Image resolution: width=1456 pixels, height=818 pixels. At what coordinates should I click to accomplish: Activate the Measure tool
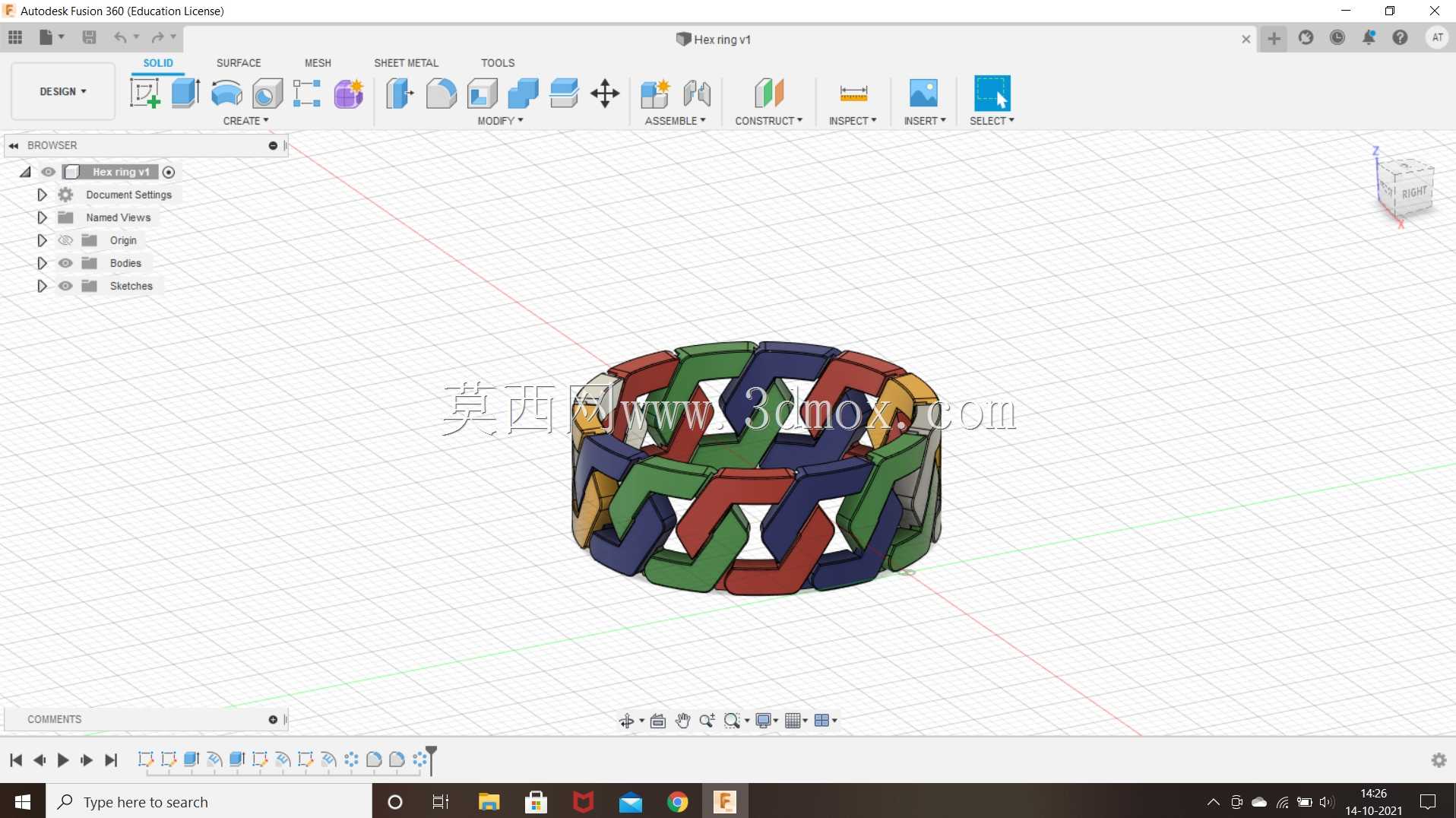coord(853,94)
